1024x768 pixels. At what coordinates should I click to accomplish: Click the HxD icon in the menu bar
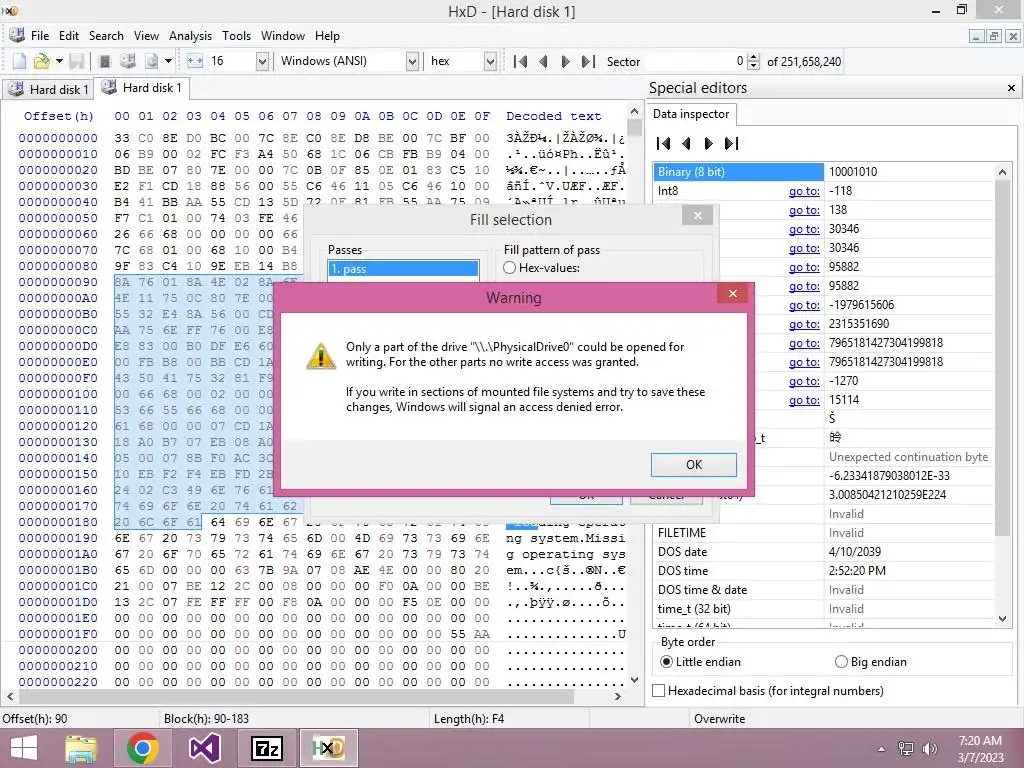tap(17, 35)
